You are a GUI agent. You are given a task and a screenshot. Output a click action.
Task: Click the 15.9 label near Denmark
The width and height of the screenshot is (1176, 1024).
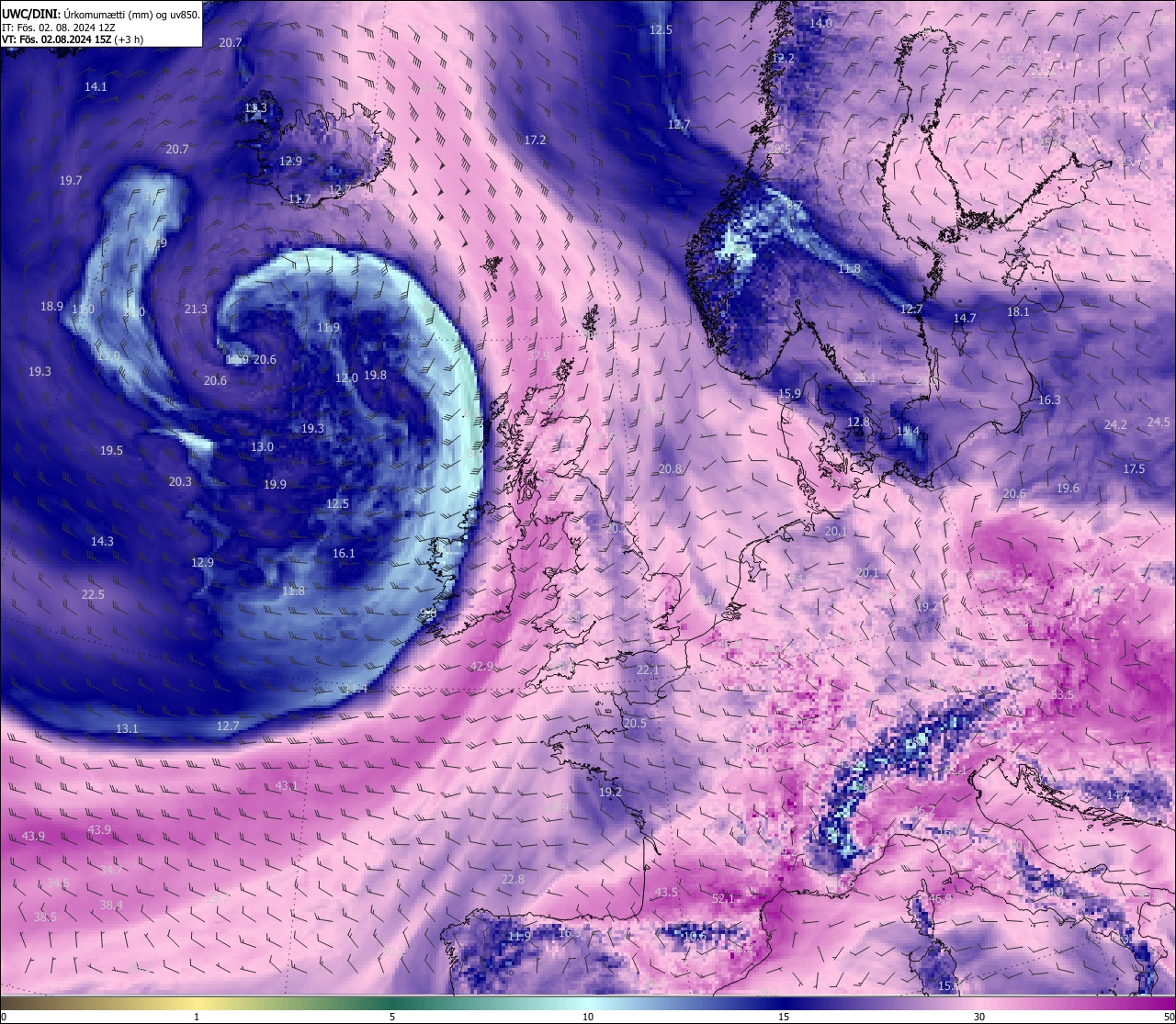point(789,394)
